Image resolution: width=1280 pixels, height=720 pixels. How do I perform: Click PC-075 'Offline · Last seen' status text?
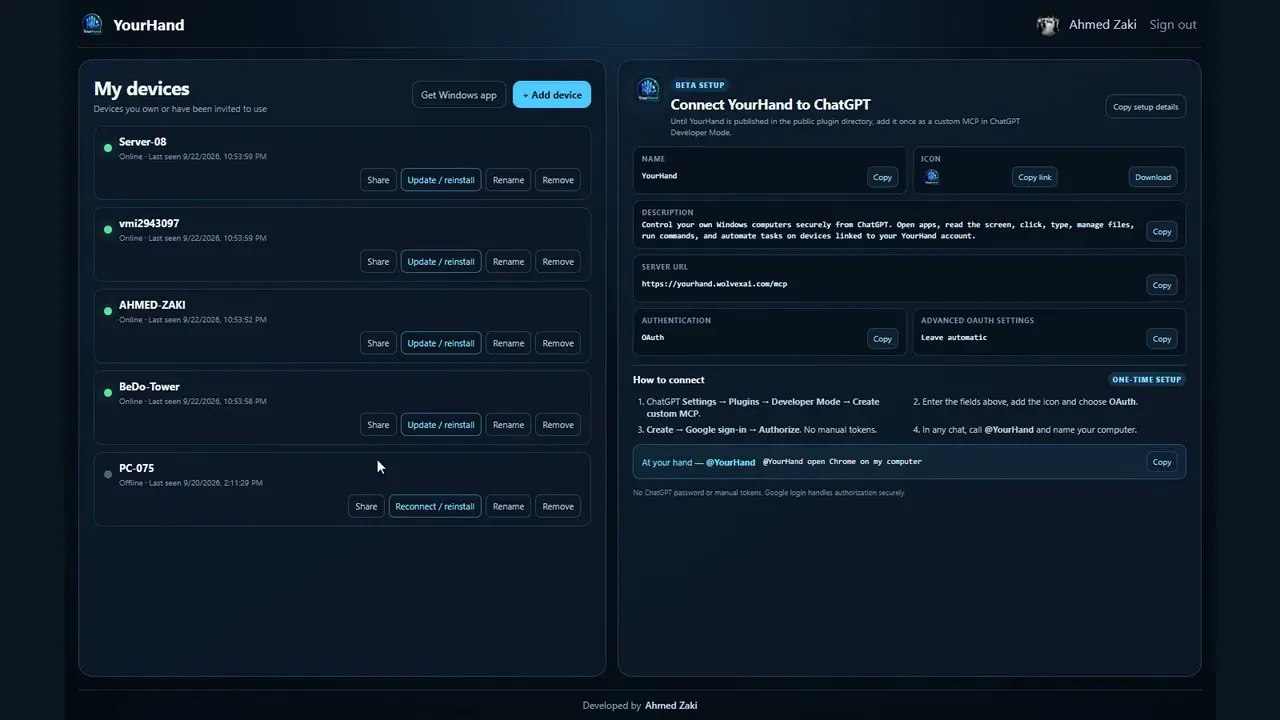(x=191, y=483)
